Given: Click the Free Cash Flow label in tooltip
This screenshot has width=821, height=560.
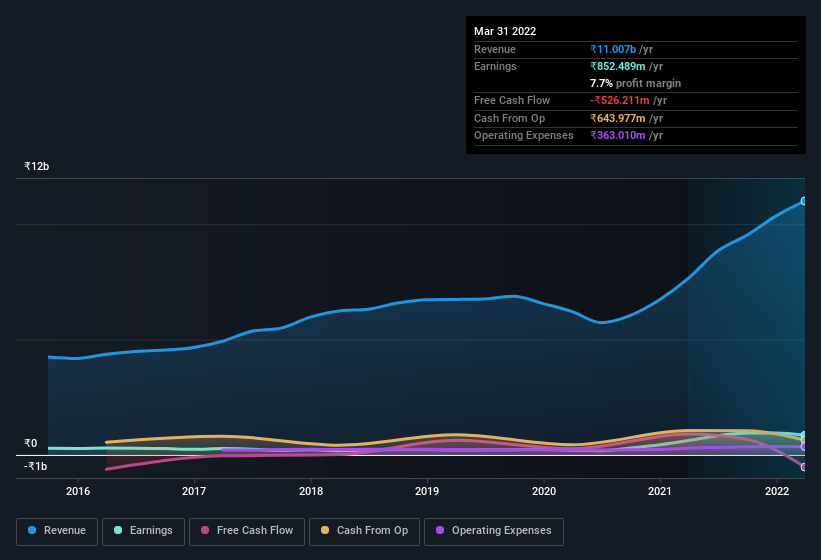Looking at the screenshot, I should point(512,100).
